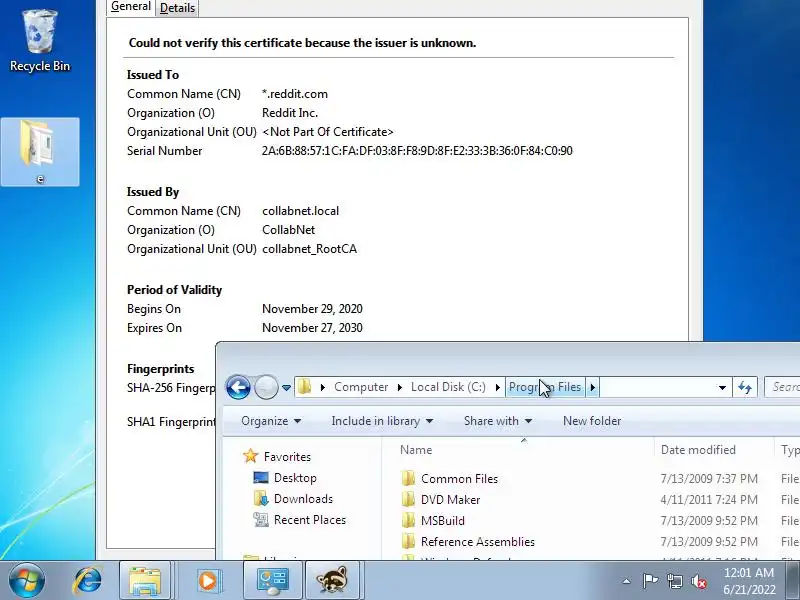Click the control panel taskbar icon
The width and height of the screenshot is (800, 600).
tap(272, 580)
